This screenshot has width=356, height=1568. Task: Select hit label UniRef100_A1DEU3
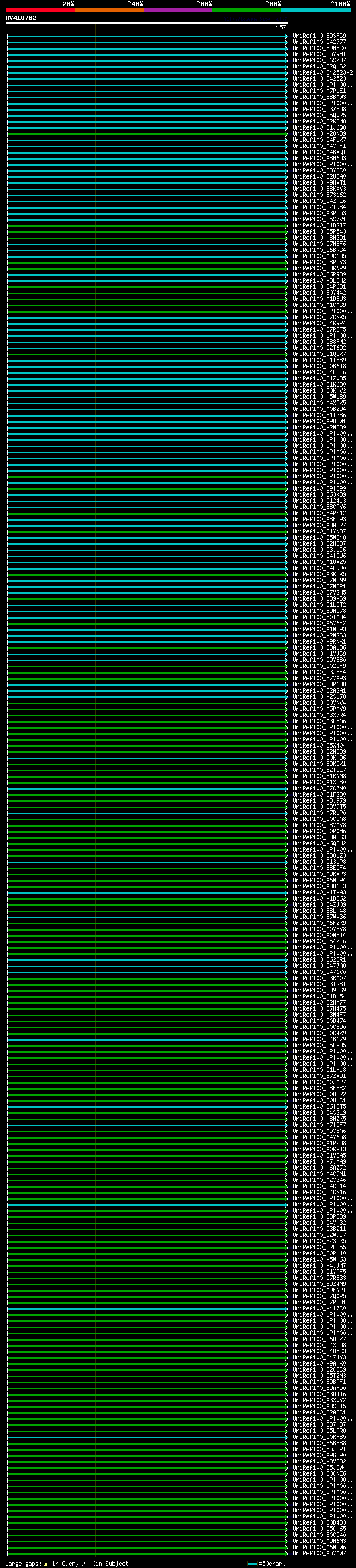[x=319, y=299]
